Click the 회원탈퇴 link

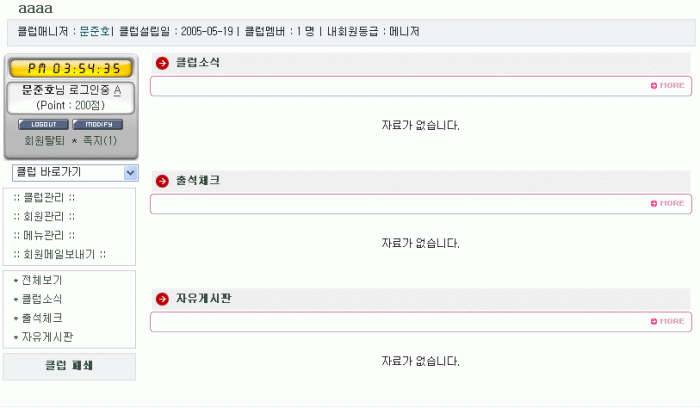coord(44,141)
